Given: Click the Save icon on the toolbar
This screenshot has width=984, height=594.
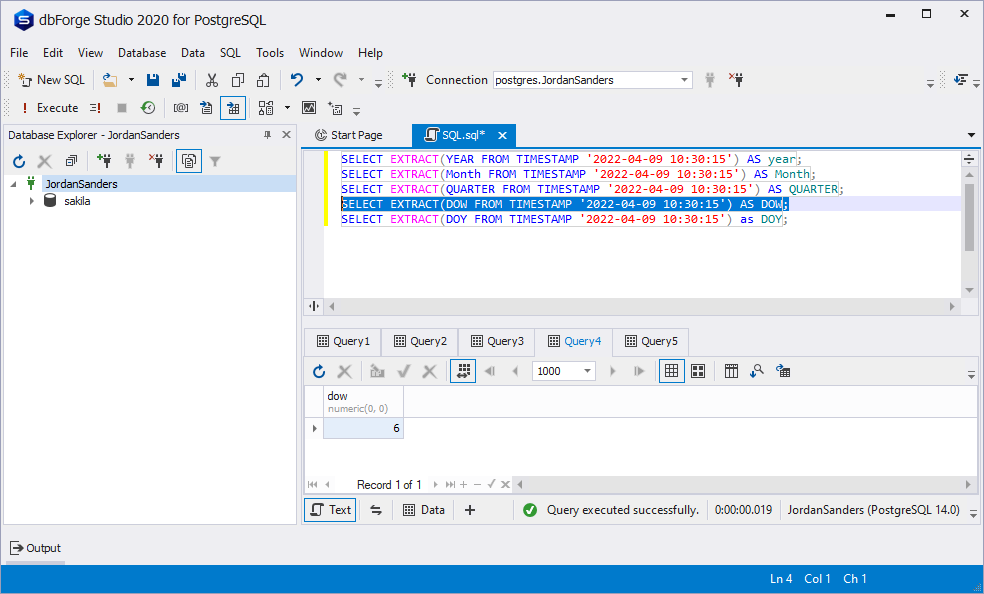Looking at the screenshot, I should [152, 79].
